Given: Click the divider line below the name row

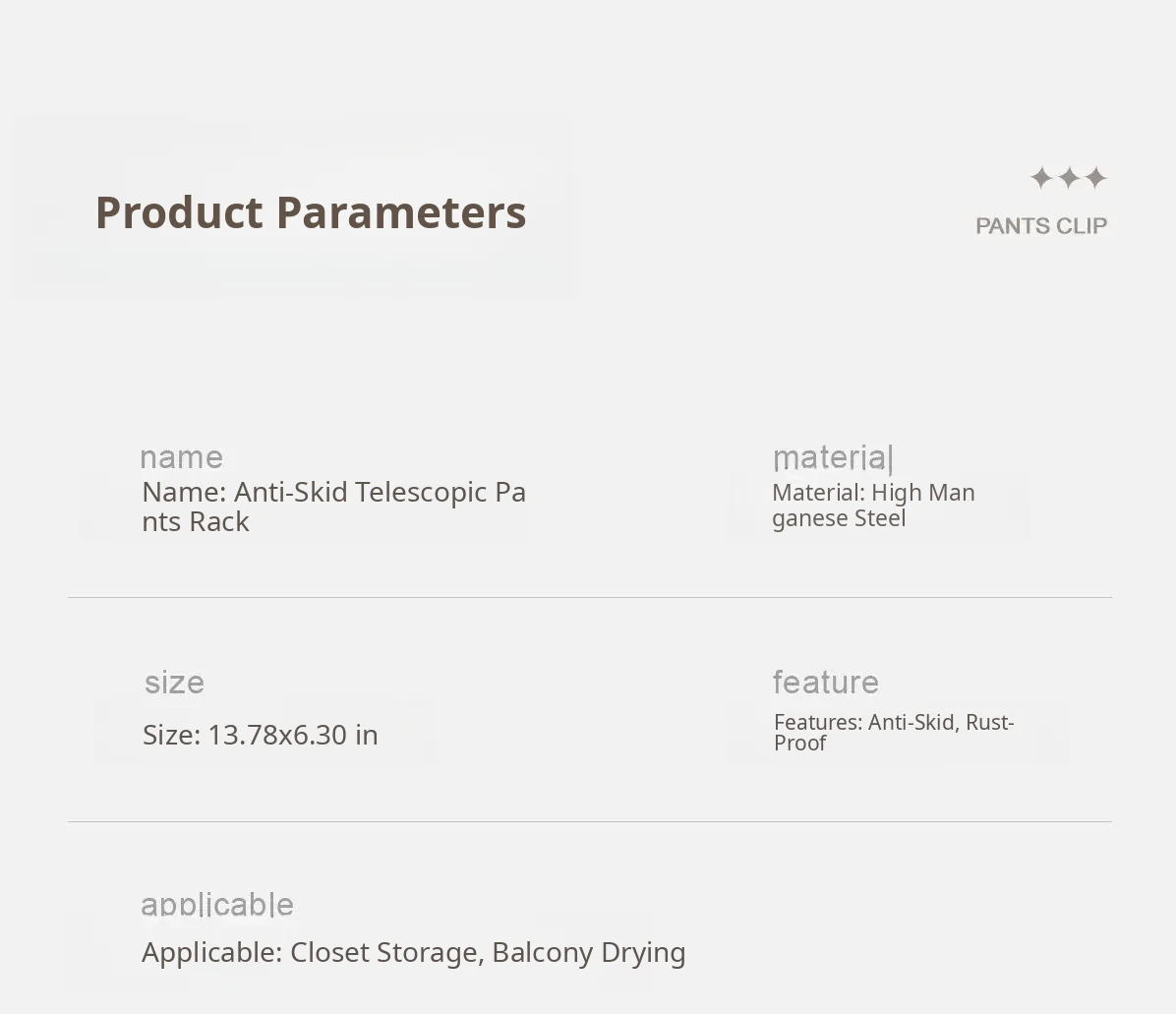Looking at the screenshot, I should pyautogui.click(x=590, y=597).
